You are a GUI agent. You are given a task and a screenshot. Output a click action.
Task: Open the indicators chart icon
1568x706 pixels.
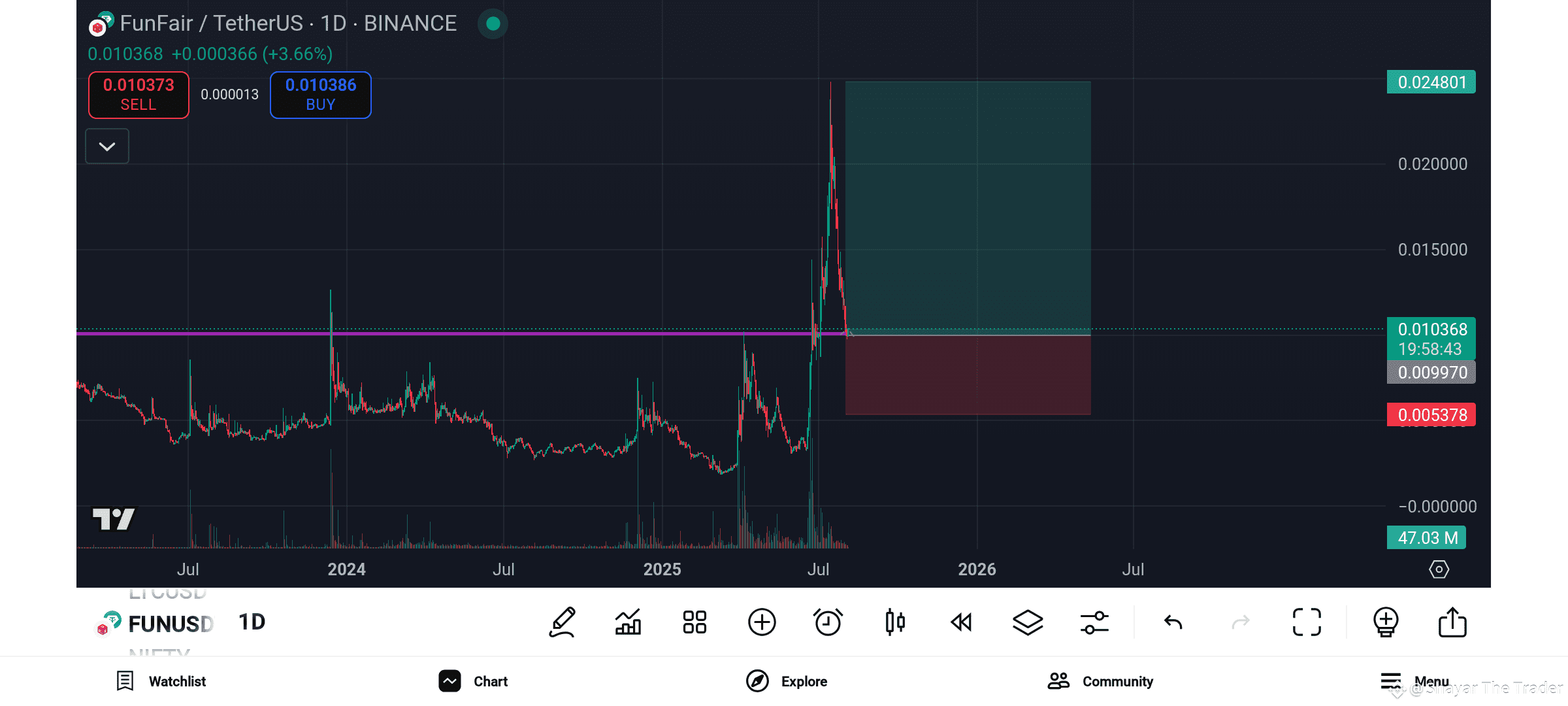point(629,622)
